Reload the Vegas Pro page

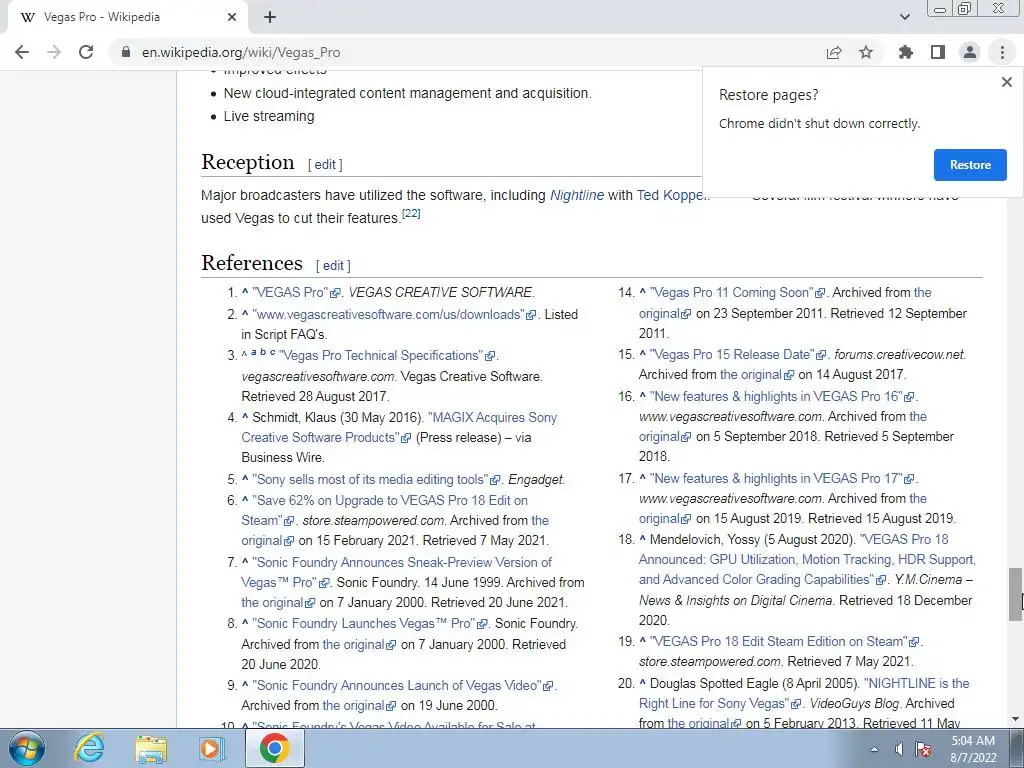[86, 52]
